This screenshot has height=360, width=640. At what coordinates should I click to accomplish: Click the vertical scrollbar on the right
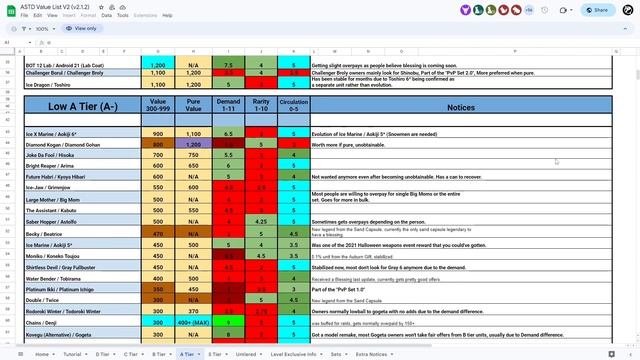637,75
